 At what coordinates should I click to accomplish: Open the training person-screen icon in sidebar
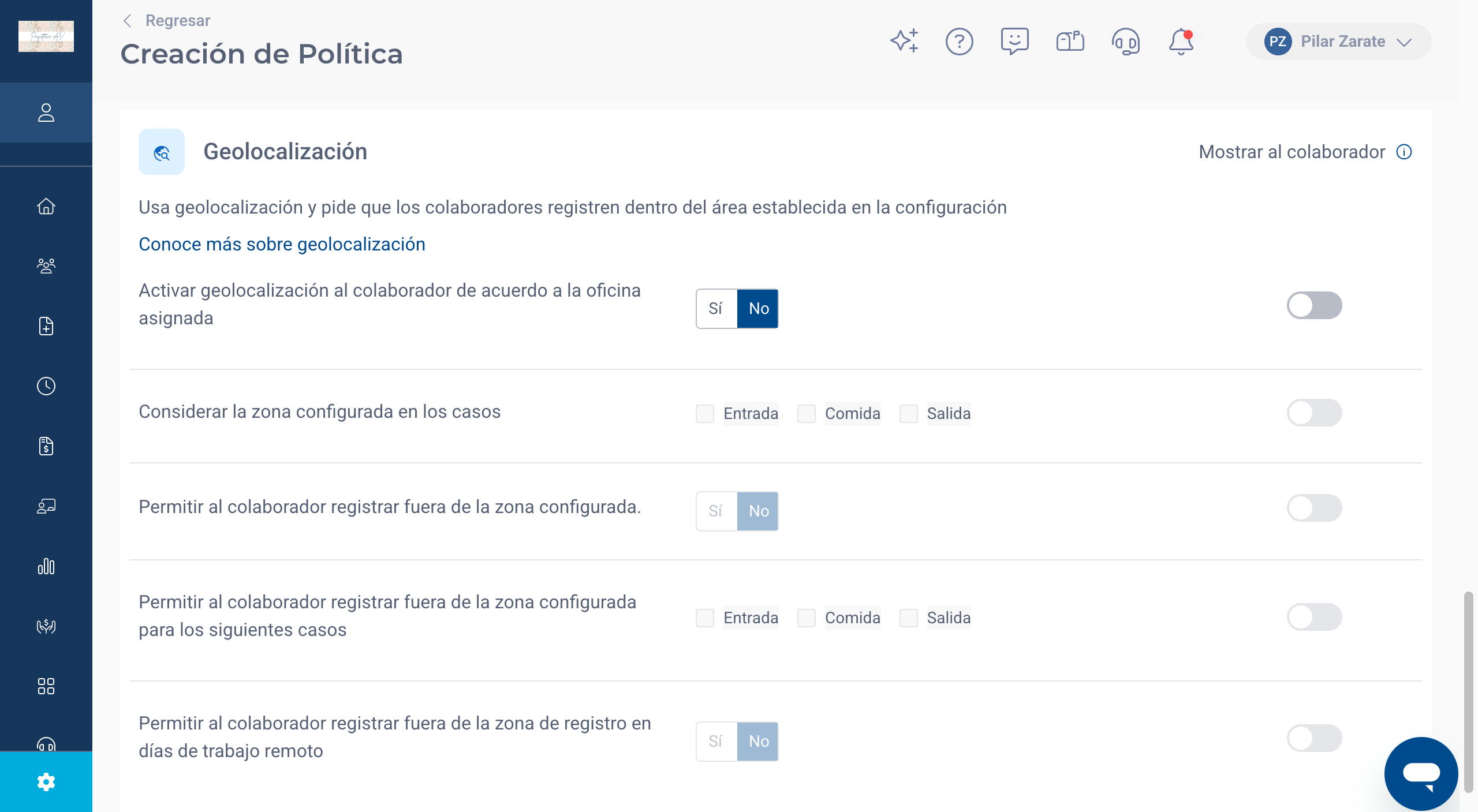(46, 506)
